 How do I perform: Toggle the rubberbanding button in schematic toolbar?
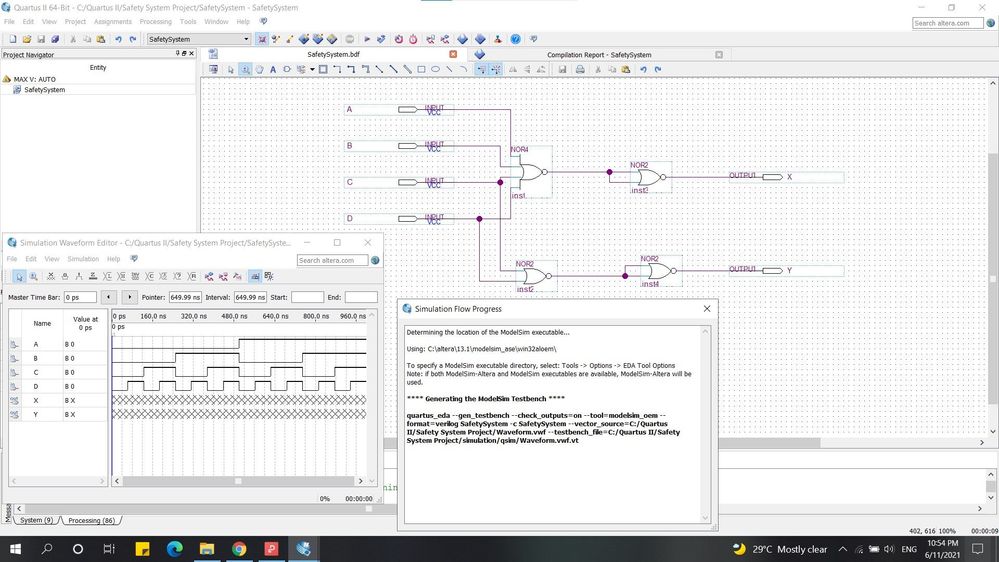pyautogui.click(x=481, y=70)
